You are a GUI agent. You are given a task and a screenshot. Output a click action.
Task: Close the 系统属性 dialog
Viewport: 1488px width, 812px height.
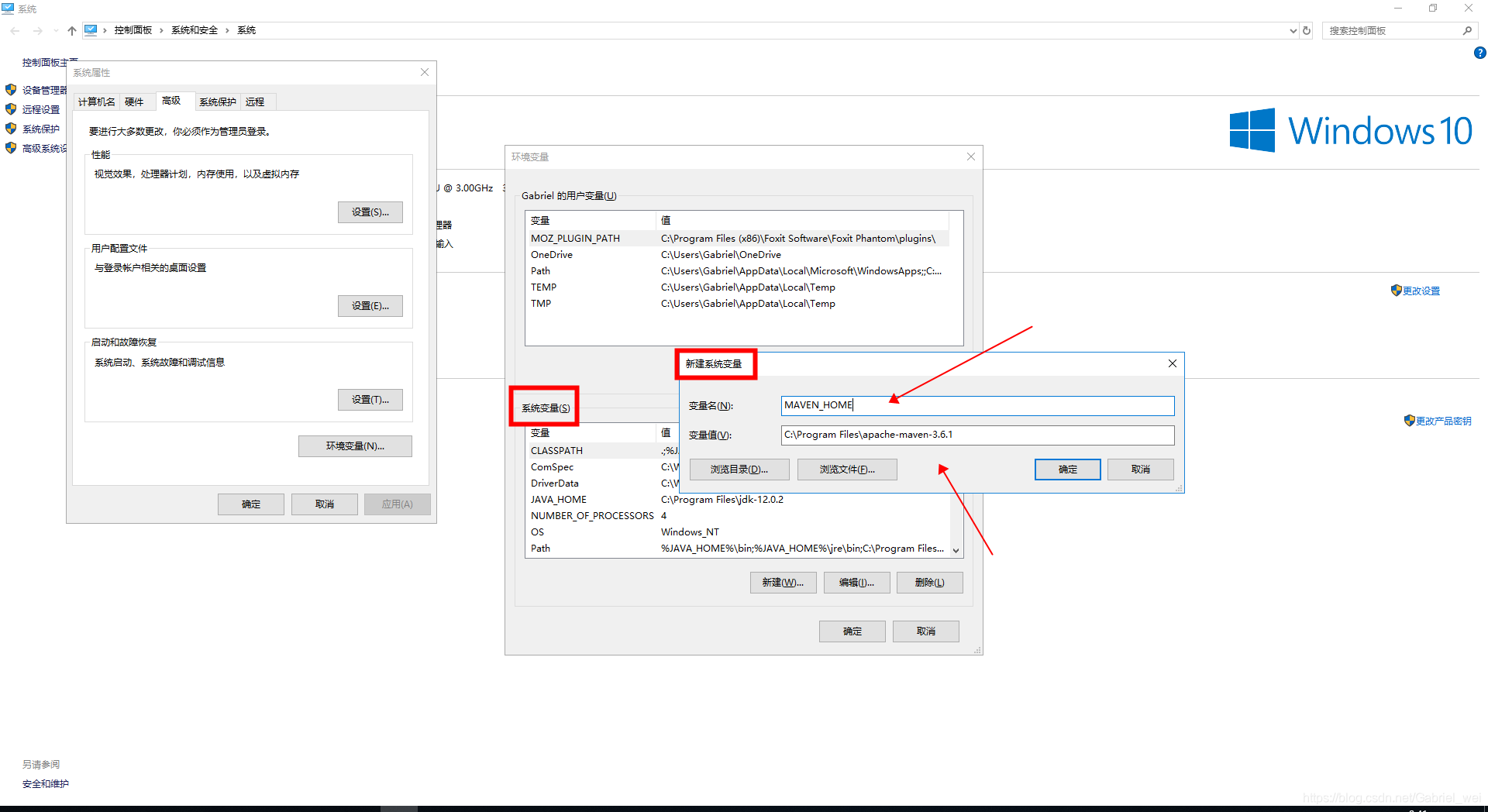[425, 72]
